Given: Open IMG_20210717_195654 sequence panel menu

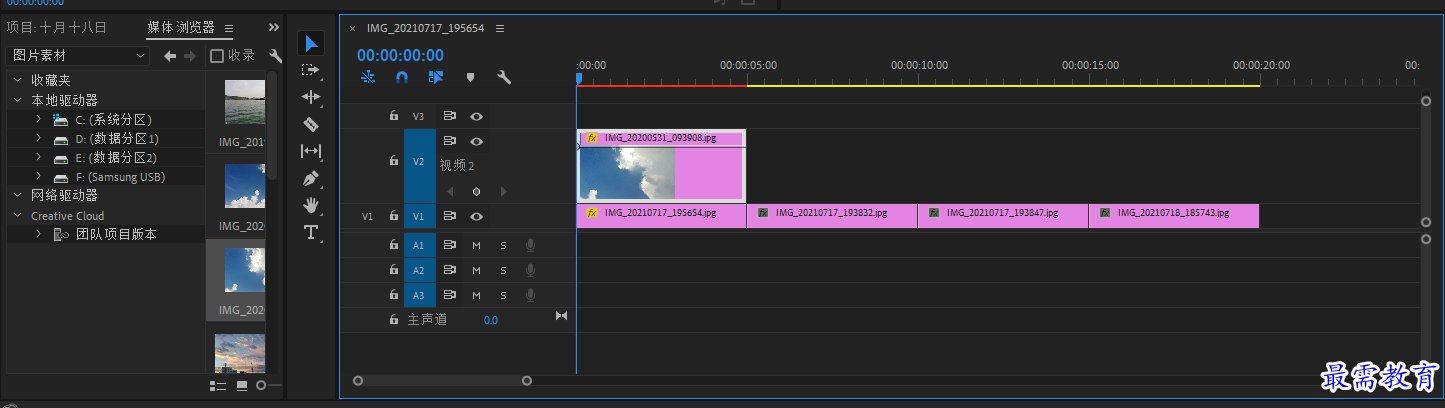Looking at the screenshot, I should (500, 28).
